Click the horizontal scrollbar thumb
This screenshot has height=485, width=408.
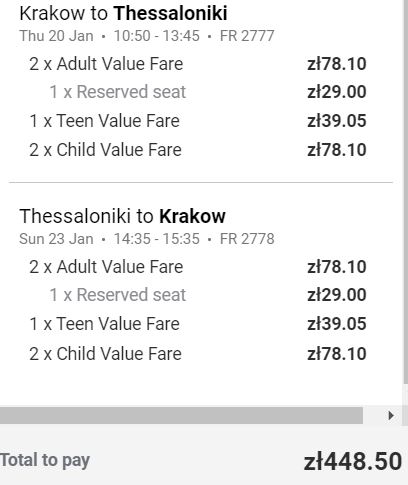(x=181, y=415)
